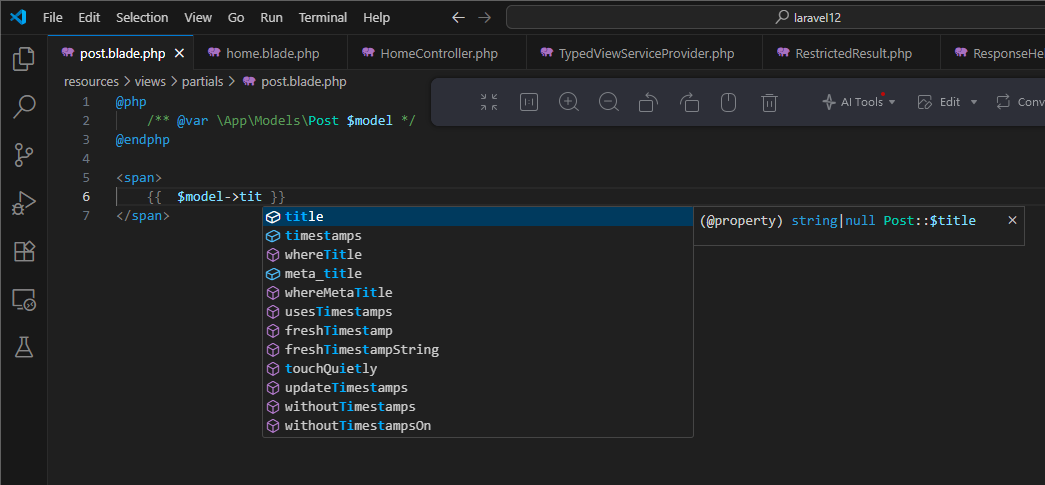
Task: Open the Search view in activity bar
Action: point(24,107)
